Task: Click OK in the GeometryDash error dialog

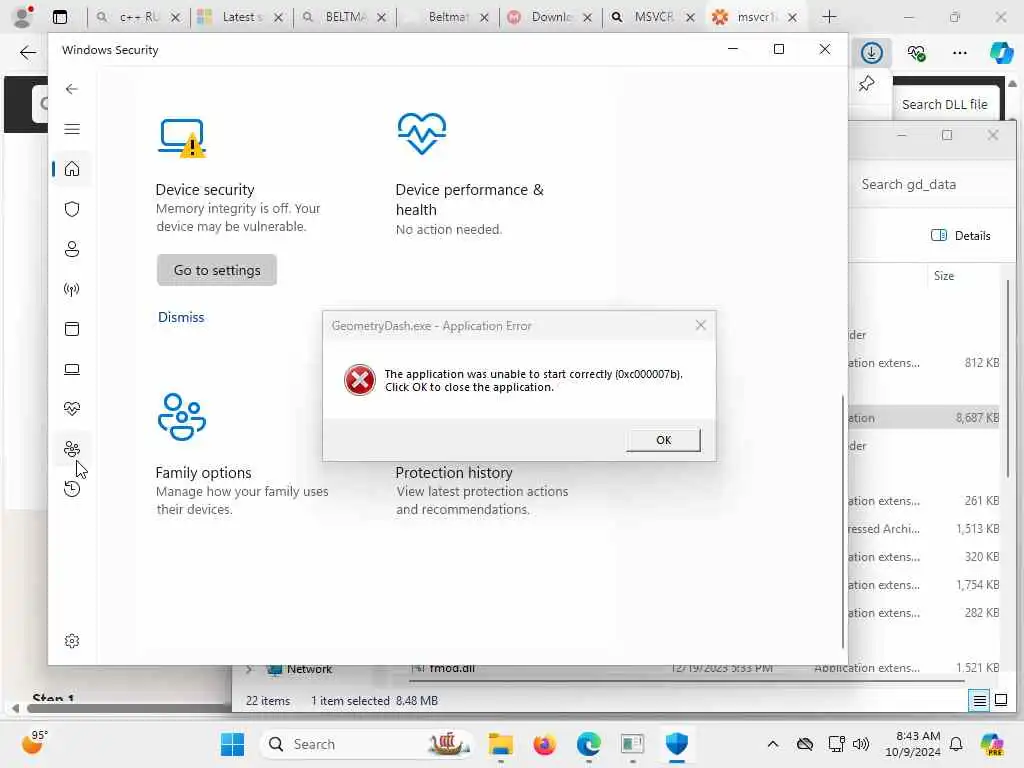Action: point(663,440)
